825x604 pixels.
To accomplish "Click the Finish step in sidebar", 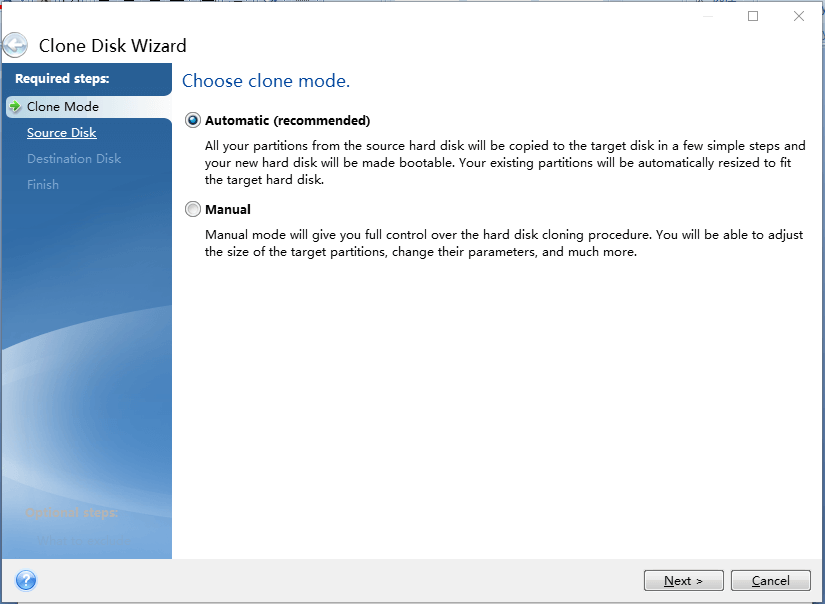I will 43,185.
